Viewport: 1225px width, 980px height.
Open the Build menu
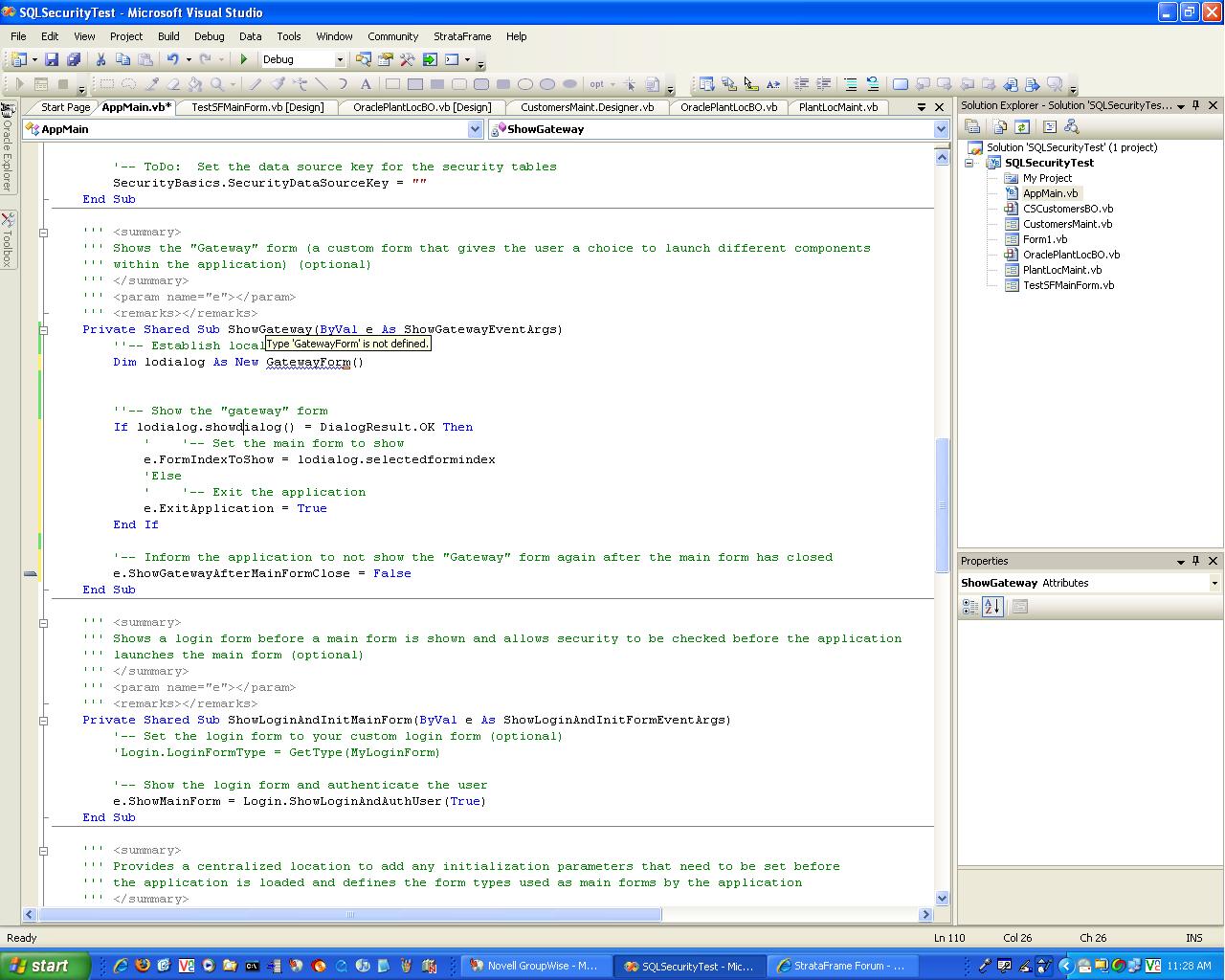[168, 36]
